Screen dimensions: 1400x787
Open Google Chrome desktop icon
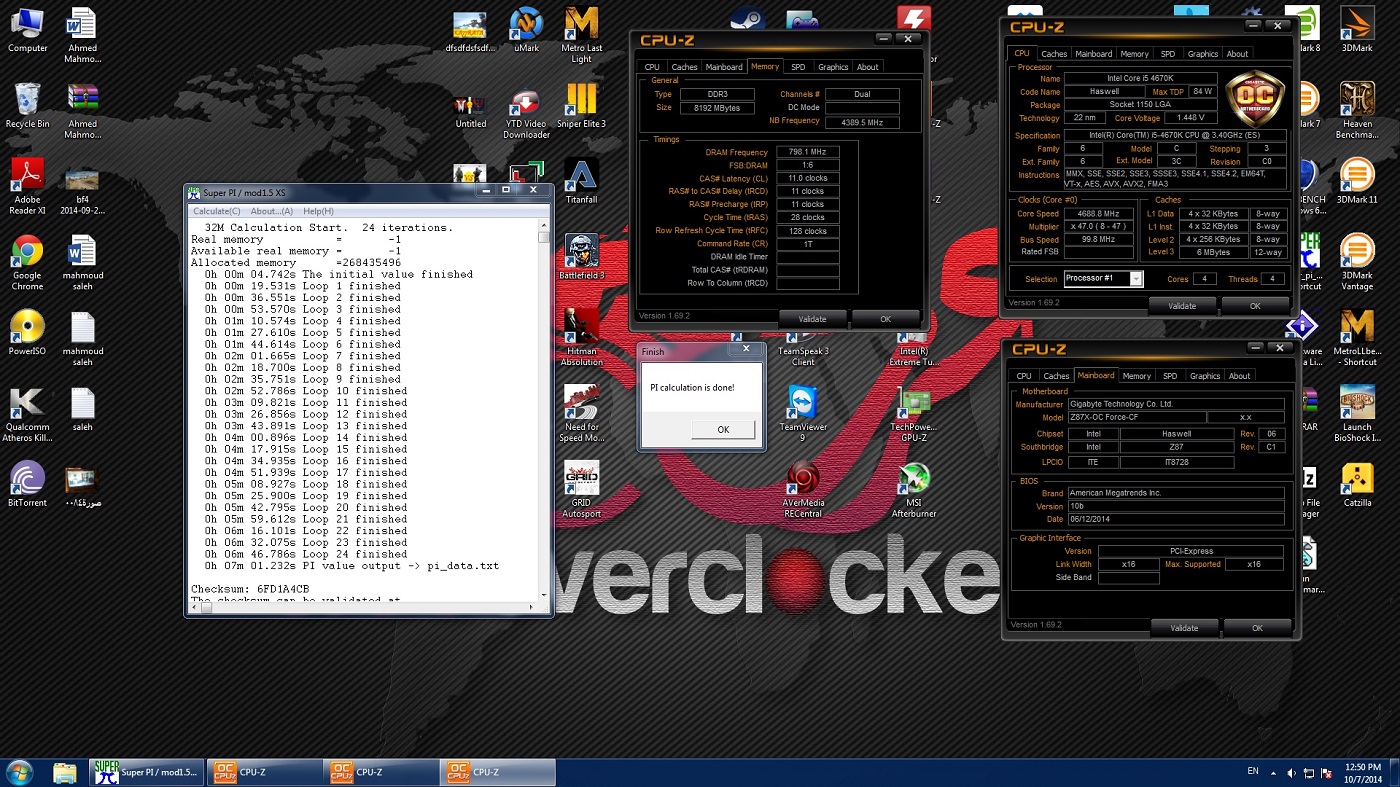[27, 254]
